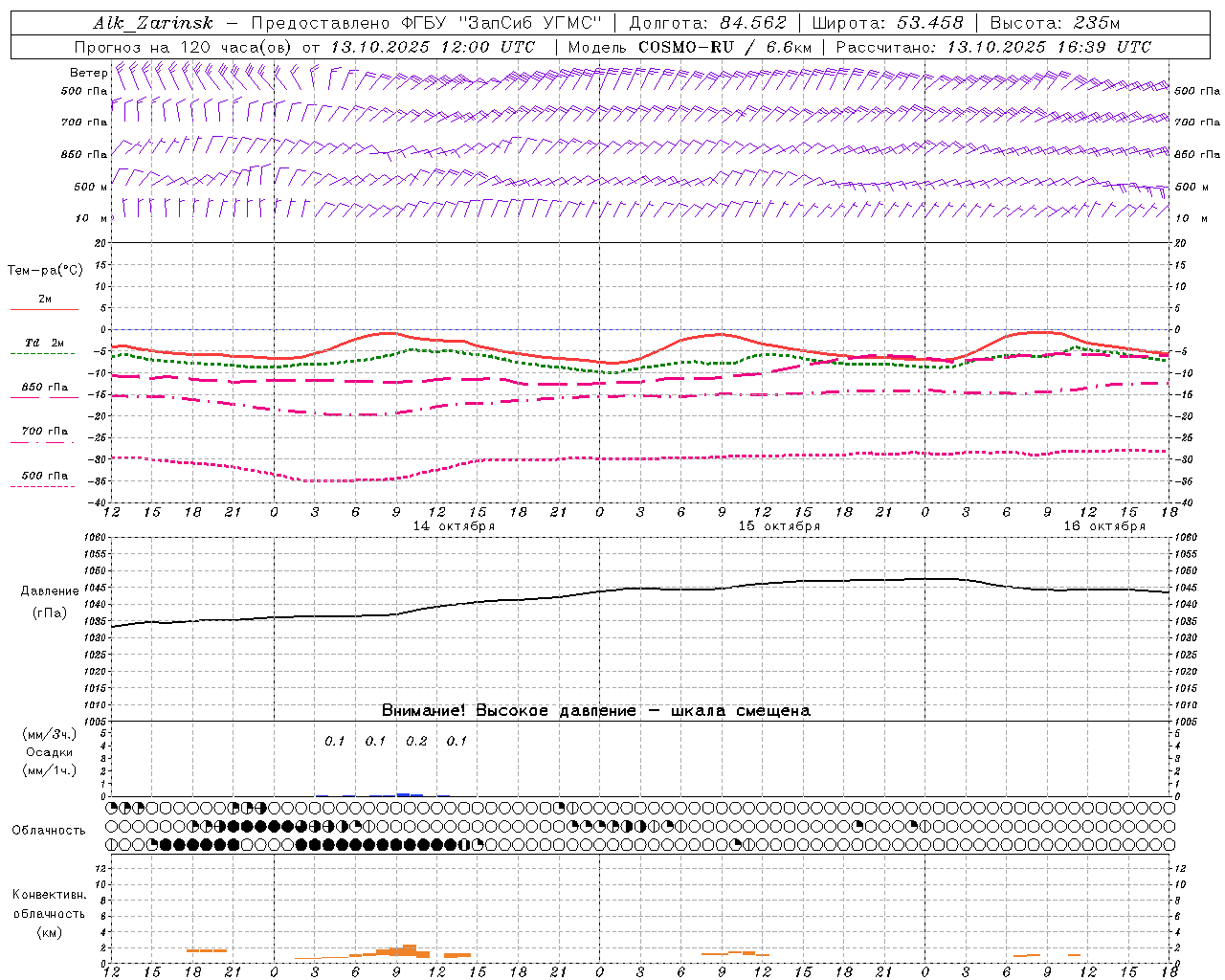Click the Высота: 235м value

click(x=1055, y=23)
